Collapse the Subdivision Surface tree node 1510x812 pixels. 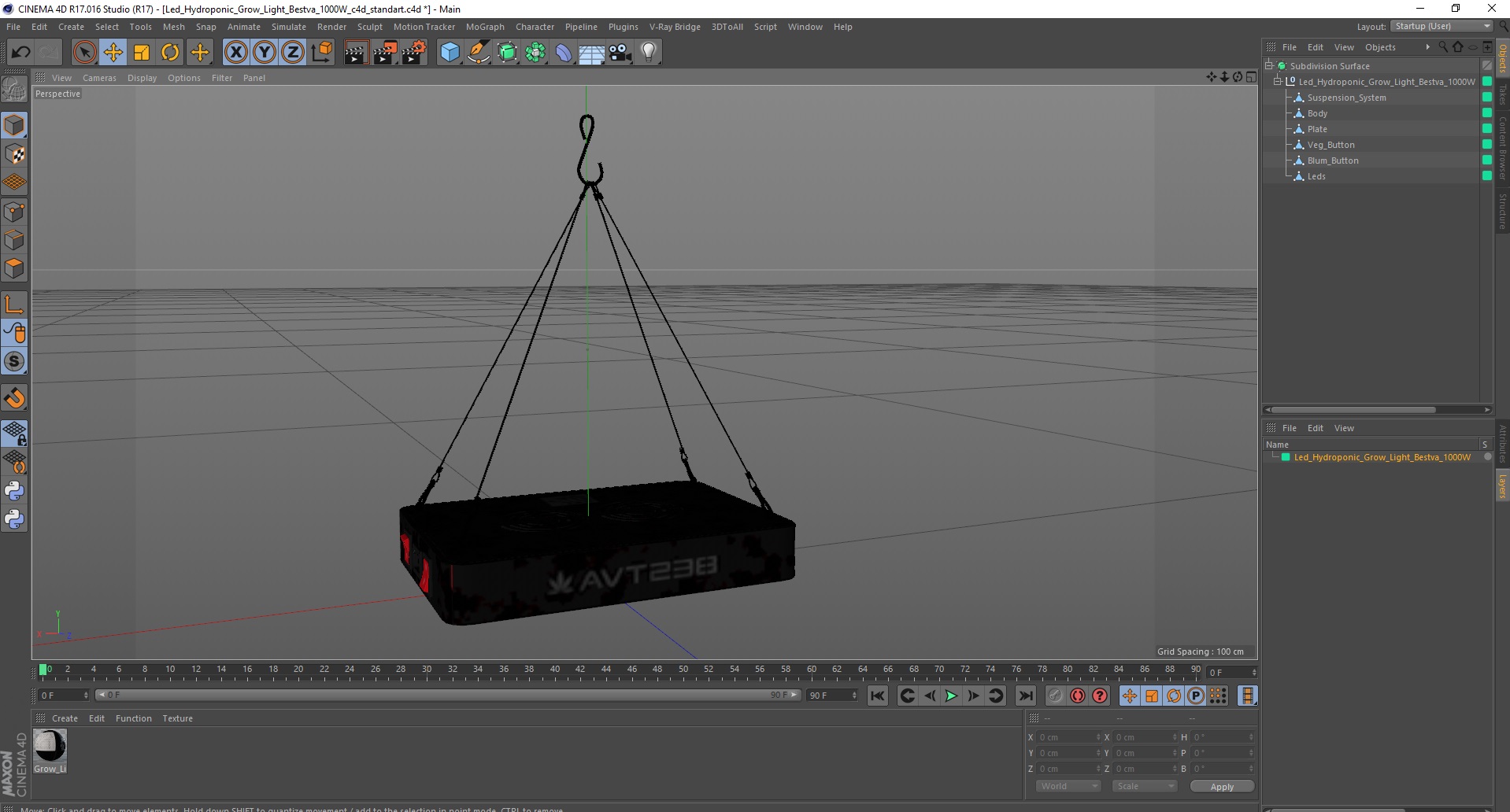click(x=1269, y=66)
